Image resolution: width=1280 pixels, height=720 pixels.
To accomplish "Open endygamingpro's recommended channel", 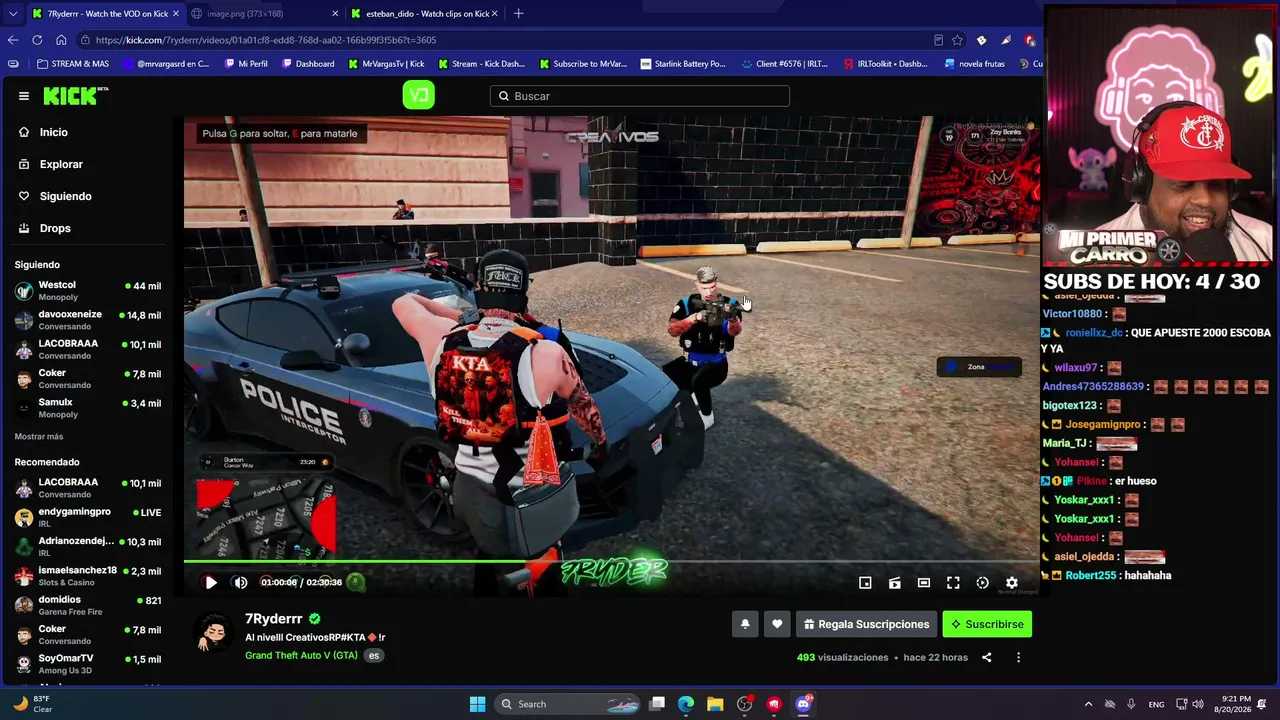I will click(88, 518).
